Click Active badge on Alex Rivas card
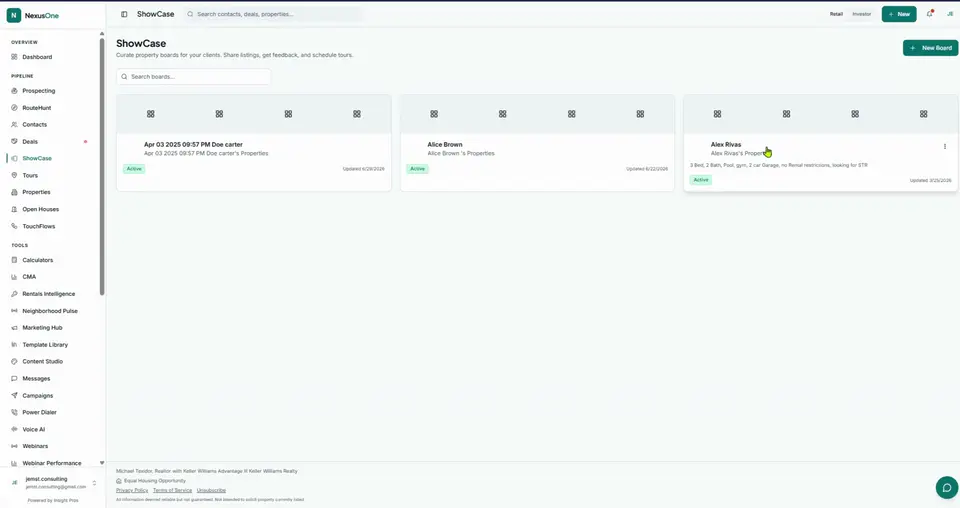This screenshot has width=960, height=508. coord(700,180)
